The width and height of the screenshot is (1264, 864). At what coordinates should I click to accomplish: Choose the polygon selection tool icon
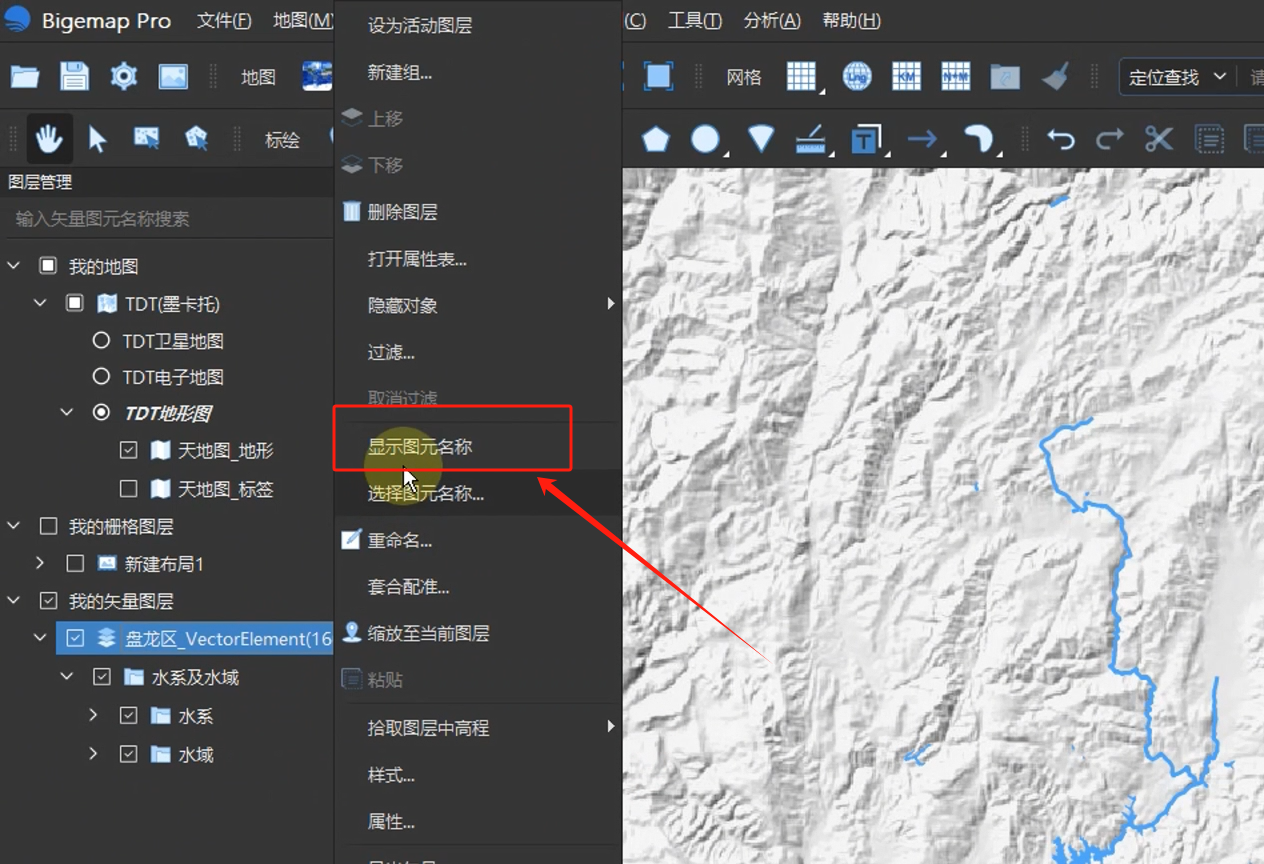tap(197, 139)
